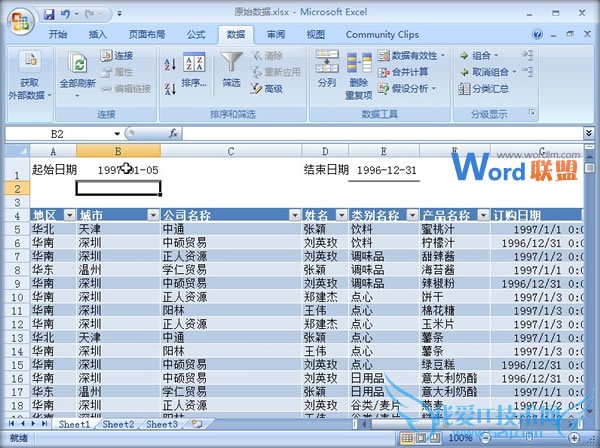Click 删除重复项 remove duplicates

tap(359, 76)
